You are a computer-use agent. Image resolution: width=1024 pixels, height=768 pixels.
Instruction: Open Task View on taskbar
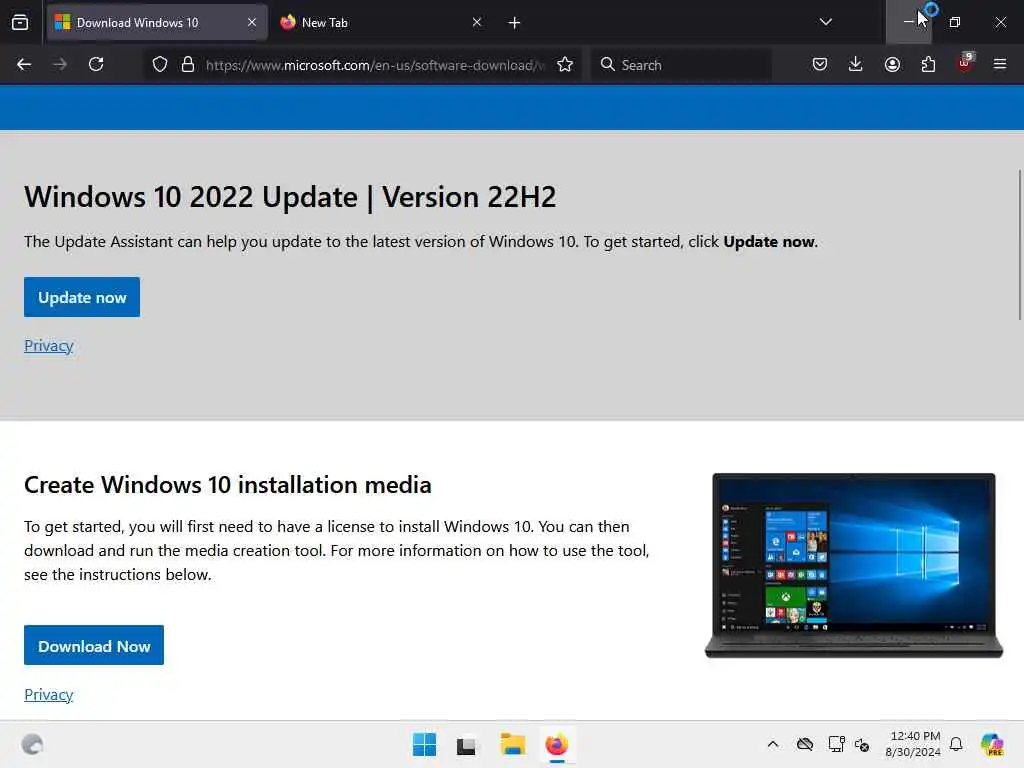click(467, 744)
